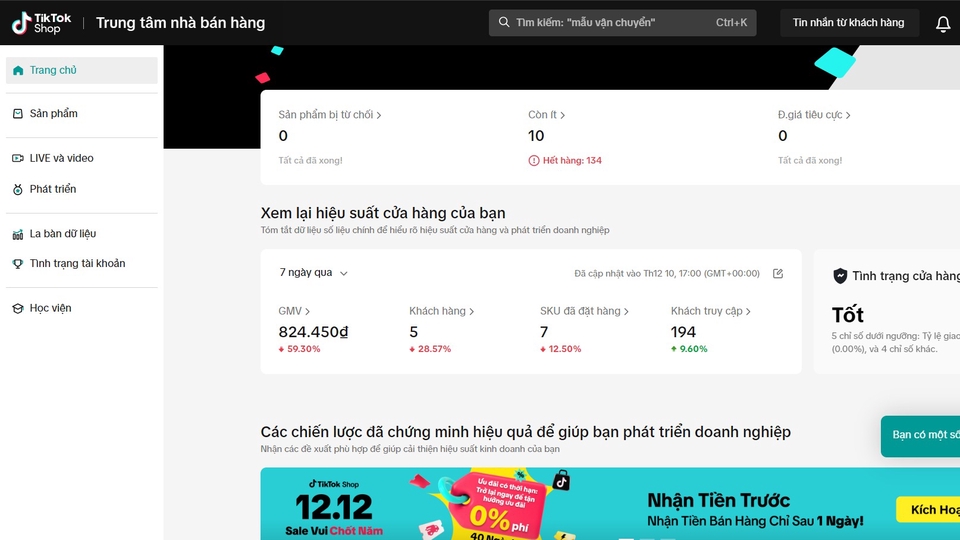Open Tin nhắn từ khách hàng
This screenshot has height=540, width=960.
click(848, 23)
